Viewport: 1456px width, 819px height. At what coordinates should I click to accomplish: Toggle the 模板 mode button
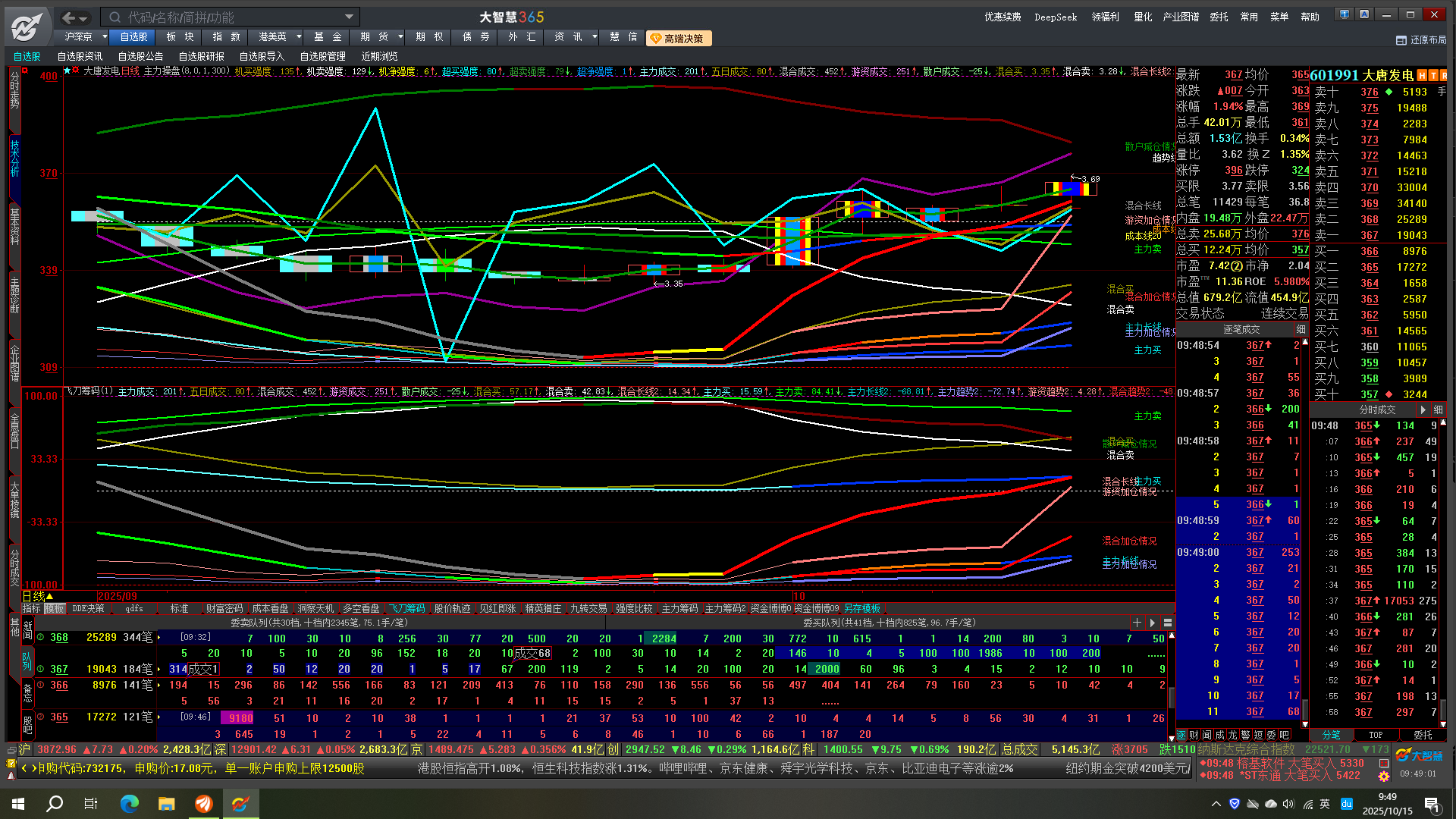[55, 608]
